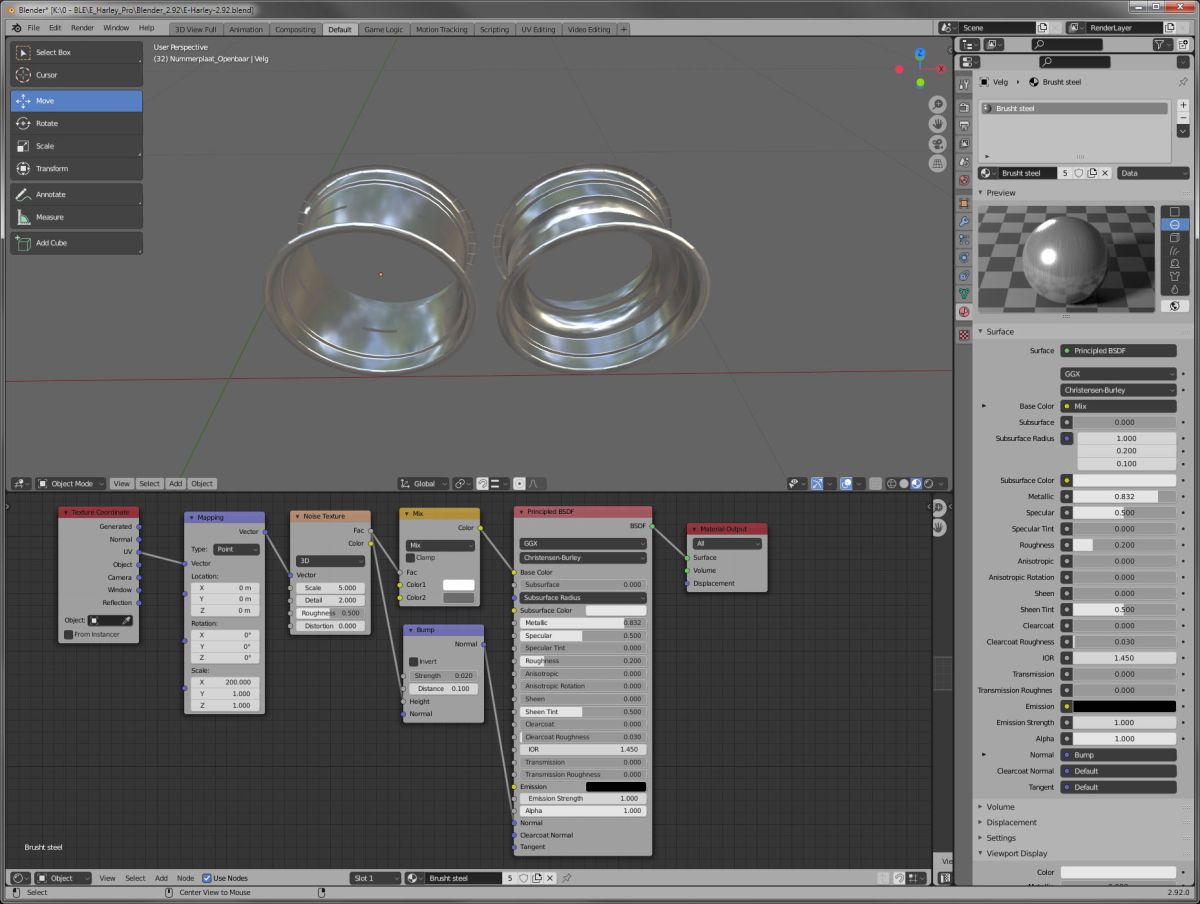Select the Add Cube tool
The width and height of the screenshot is (1200, 904).
(x=76, y=243)
